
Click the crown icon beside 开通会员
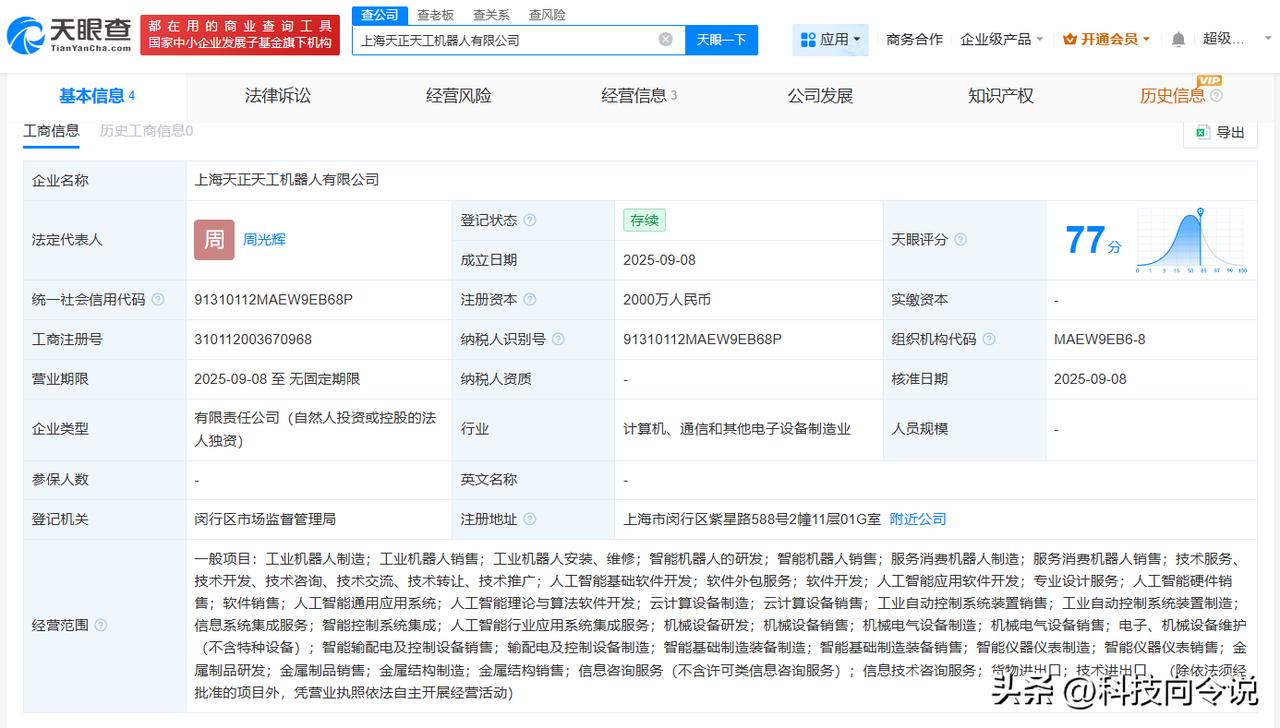(1070, 39)
